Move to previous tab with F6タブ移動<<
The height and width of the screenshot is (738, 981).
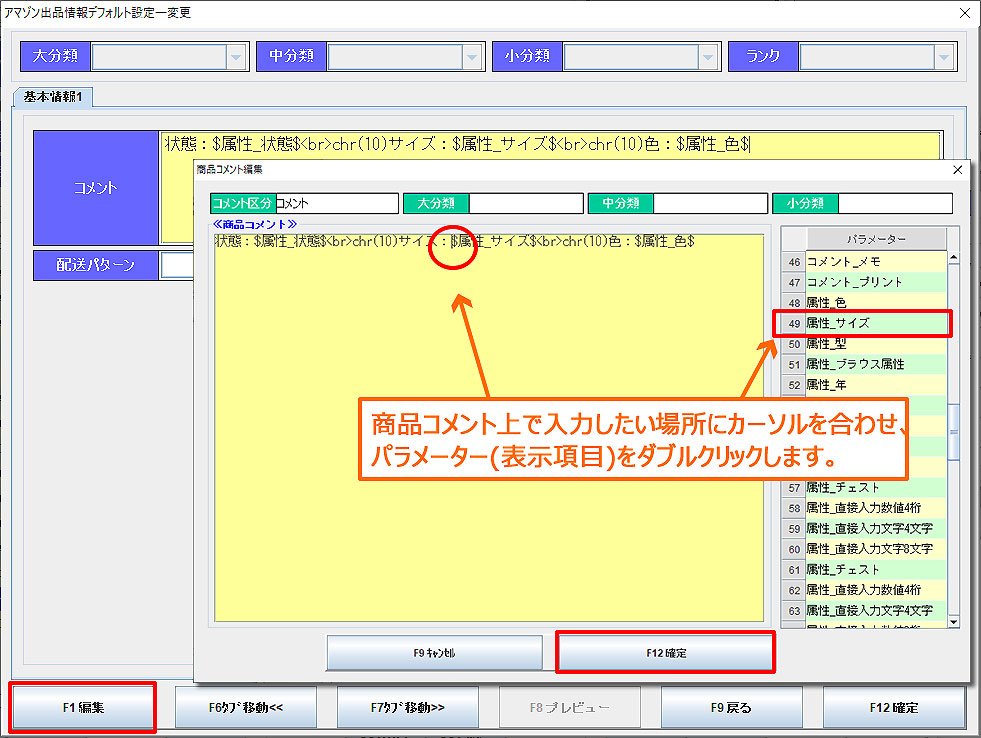(x=246, y=707)
